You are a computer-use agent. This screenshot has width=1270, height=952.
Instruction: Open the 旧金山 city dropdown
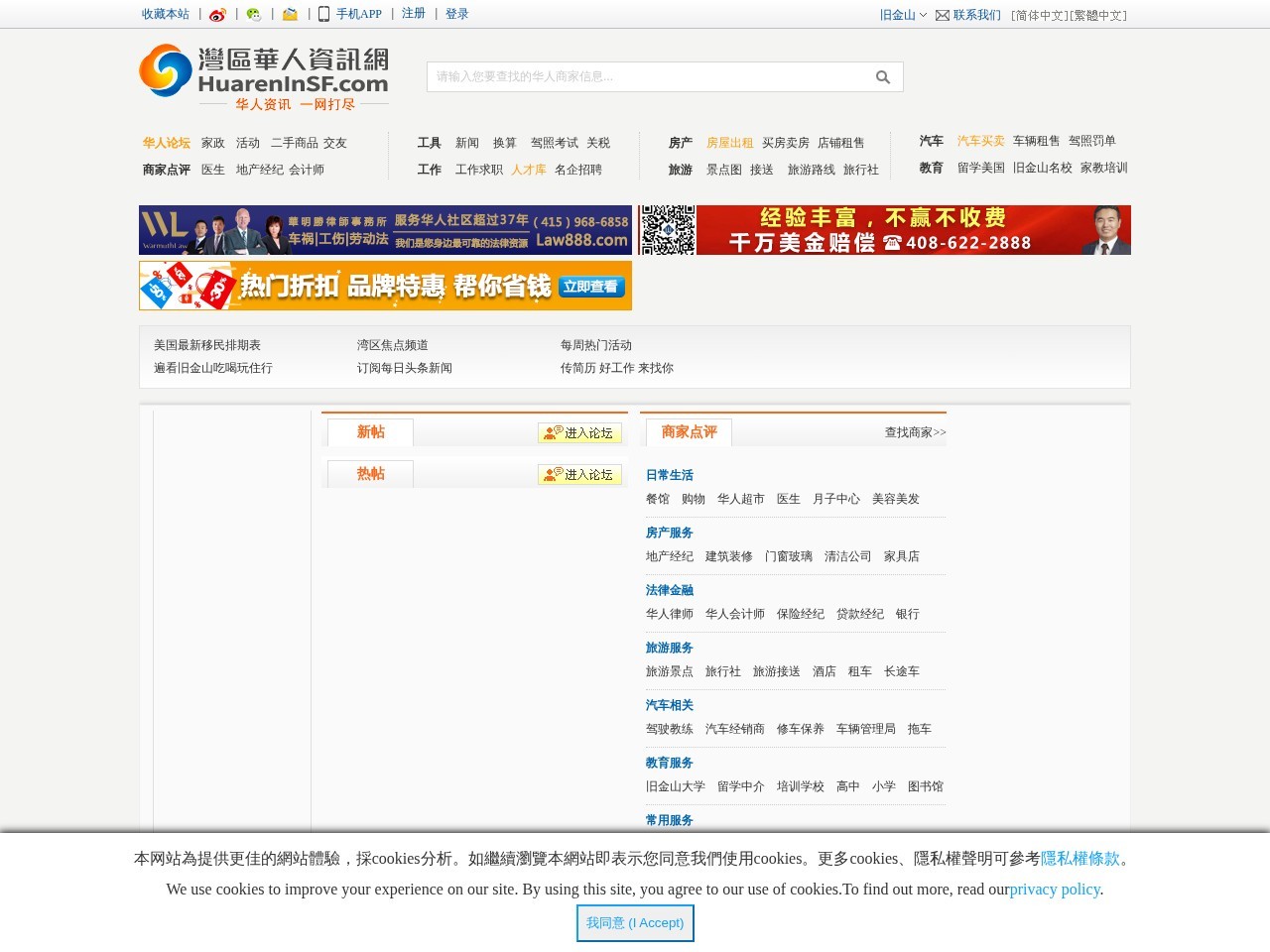click(903, 15)
